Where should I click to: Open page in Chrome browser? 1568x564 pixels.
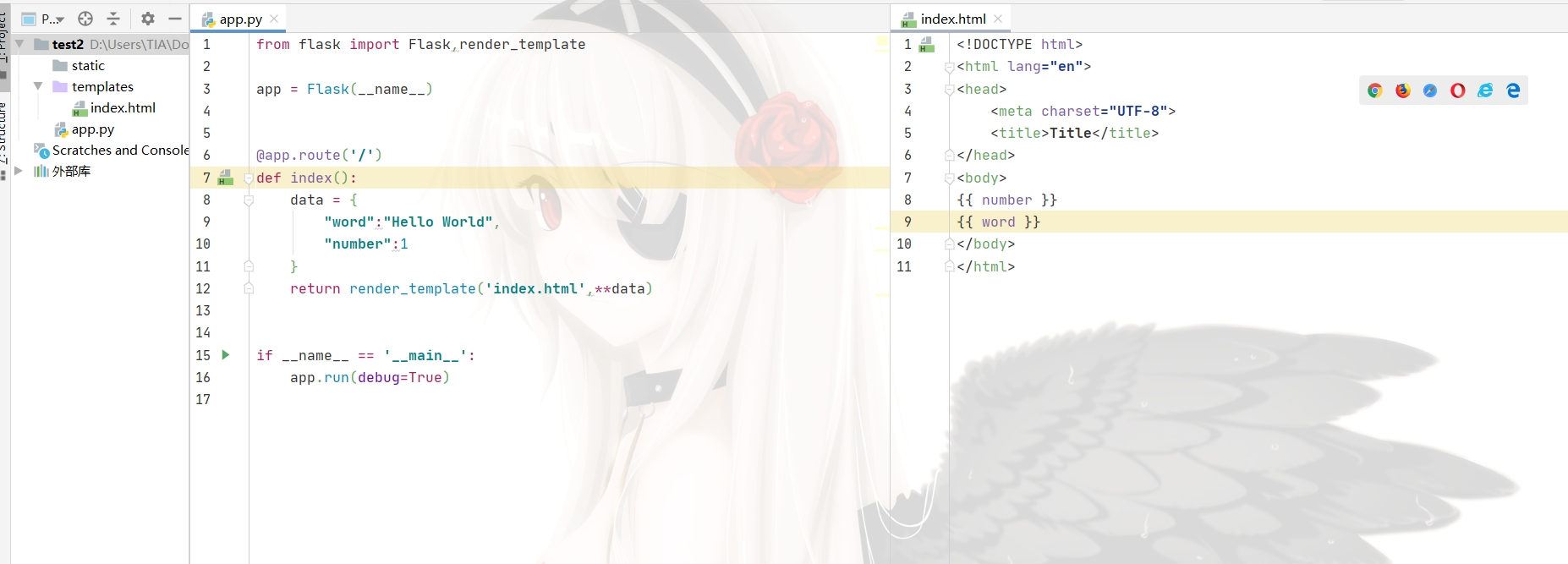point(1374,90)
